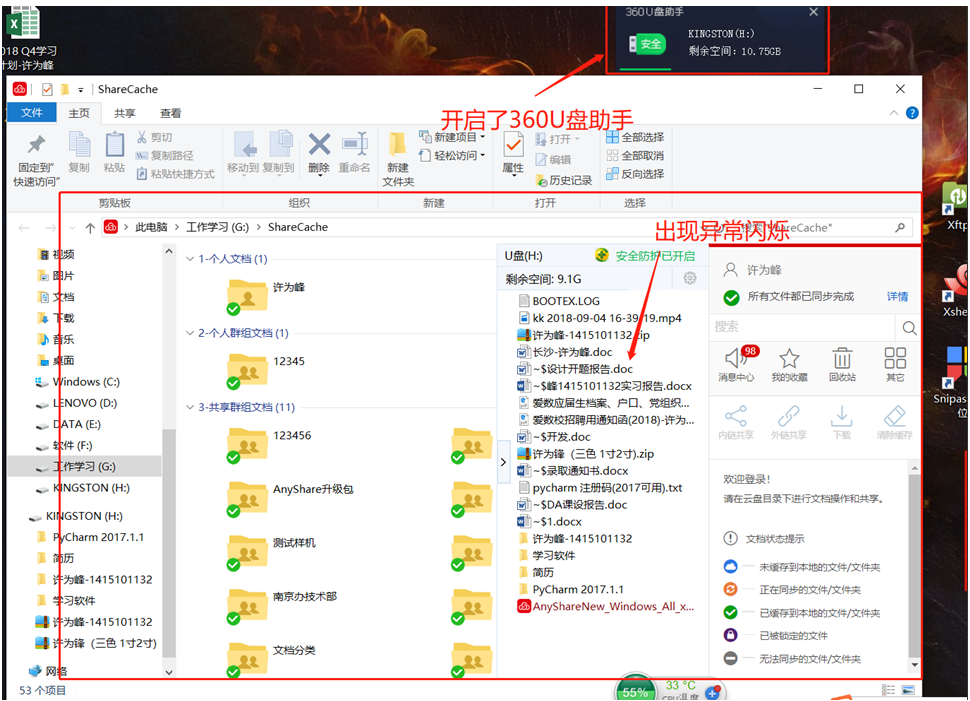Click Edit (编辑) in ribbon
The height and width of the screenshot is (701, 970).
tap(553, 159)
